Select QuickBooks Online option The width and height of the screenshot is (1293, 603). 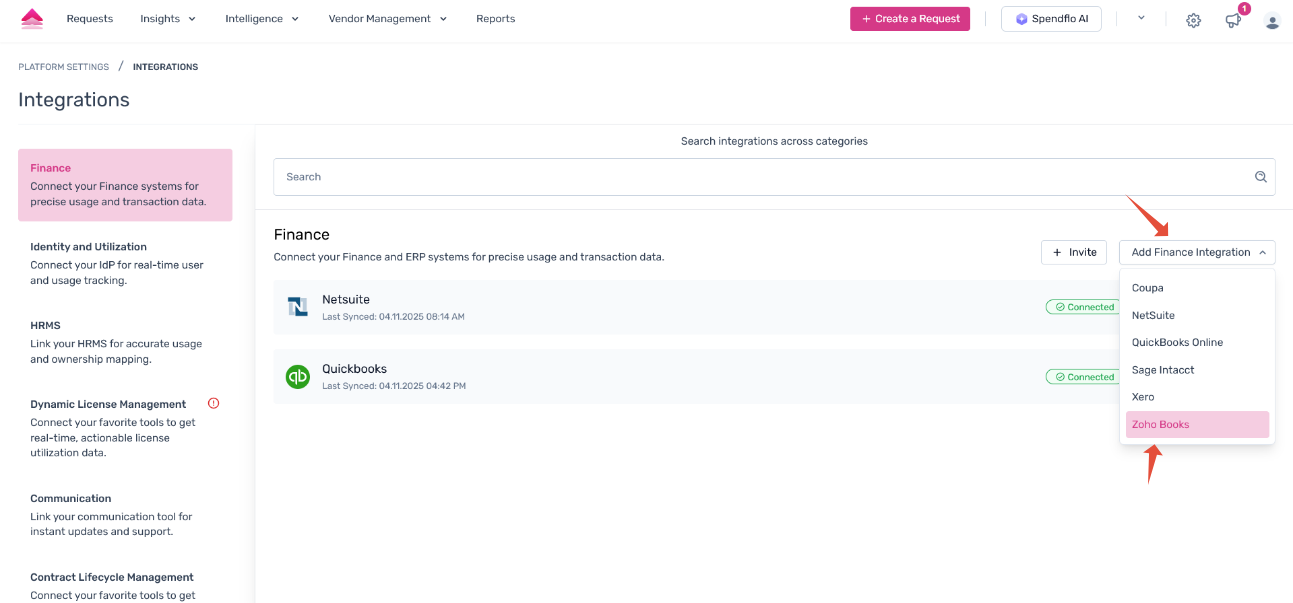(1197, 342)
